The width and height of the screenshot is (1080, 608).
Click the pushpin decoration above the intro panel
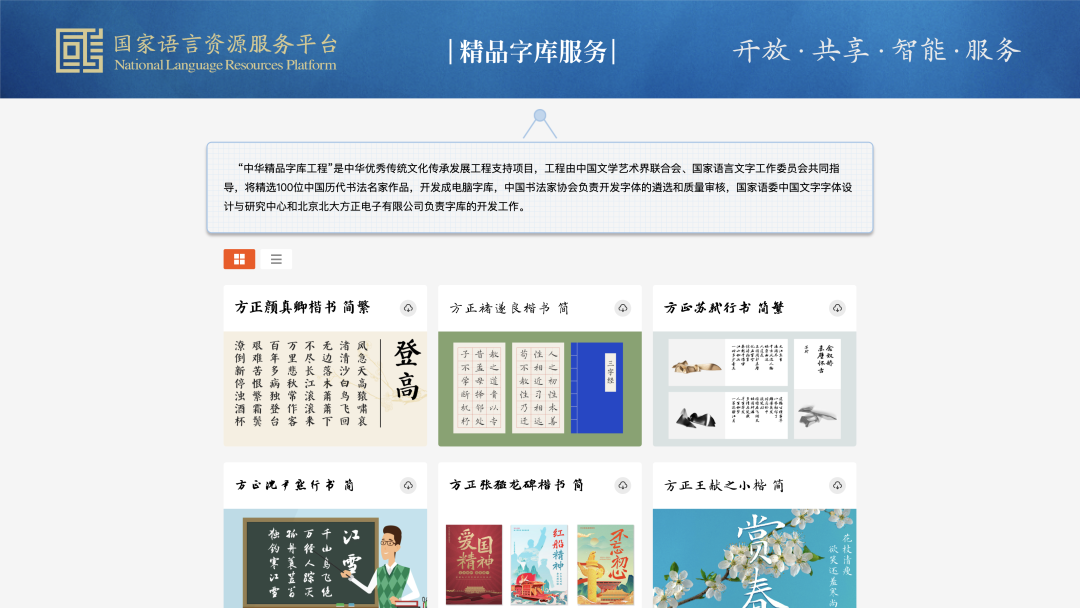click(540, 117)
